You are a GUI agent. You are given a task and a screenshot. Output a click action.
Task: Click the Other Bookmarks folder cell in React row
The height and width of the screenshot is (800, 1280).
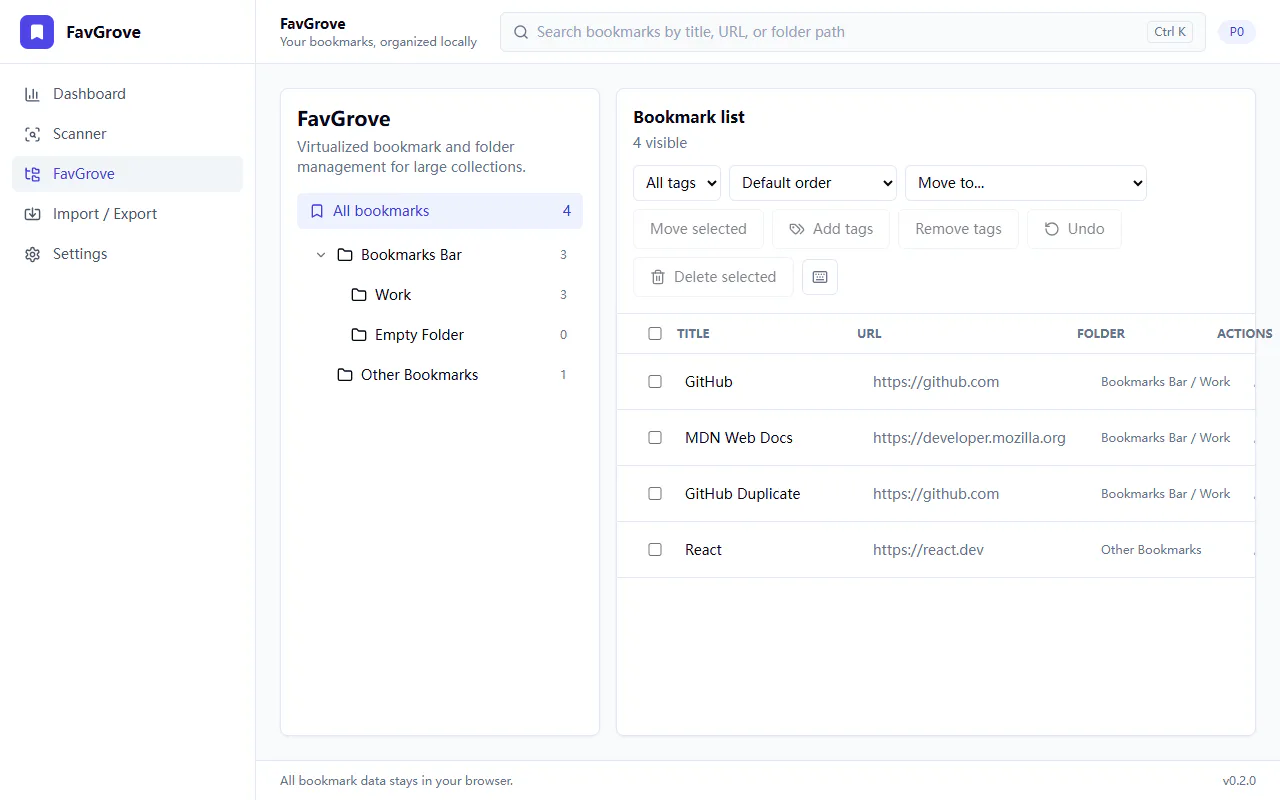click(x=1151, y=550)
